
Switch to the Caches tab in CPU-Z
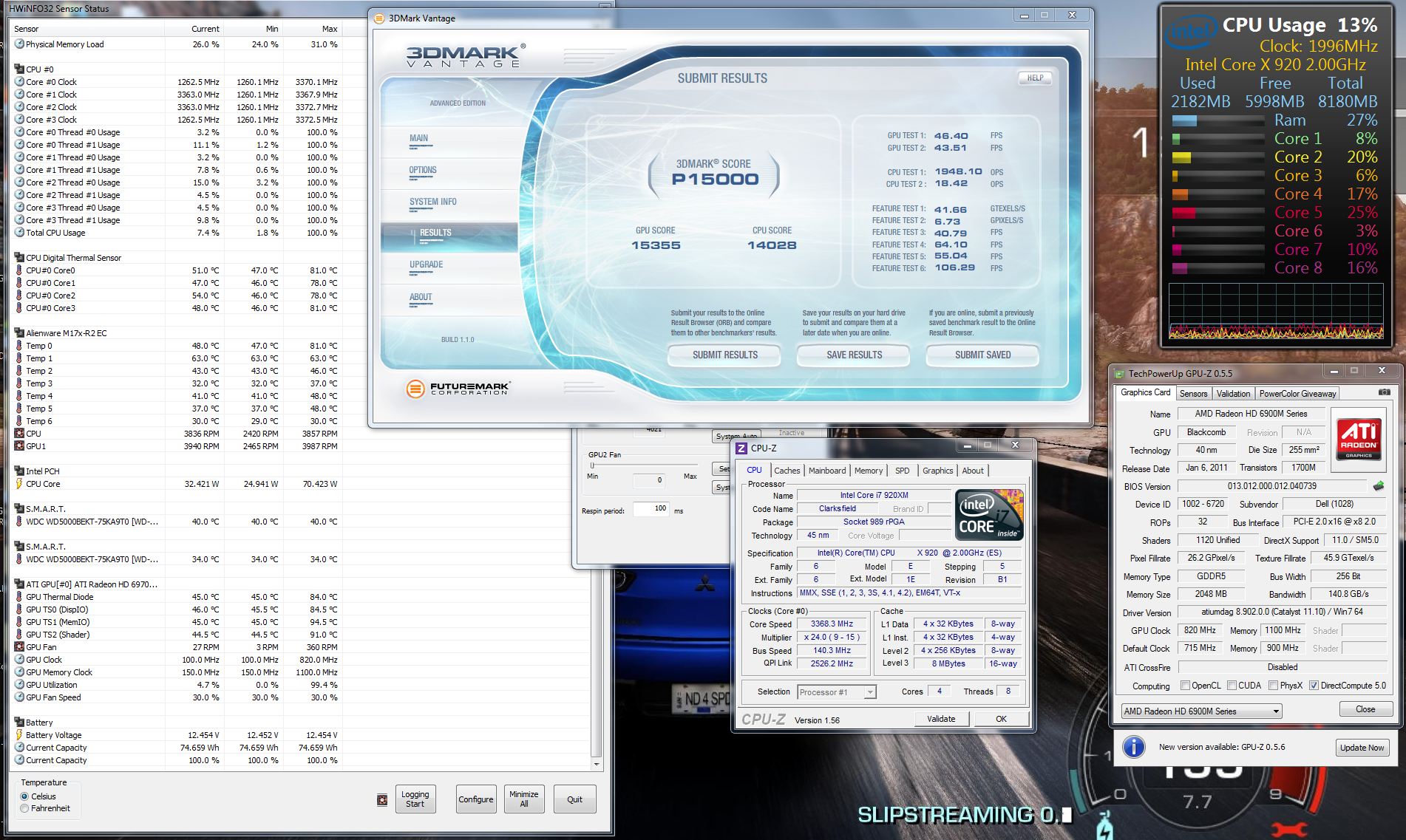coord(787,471)
